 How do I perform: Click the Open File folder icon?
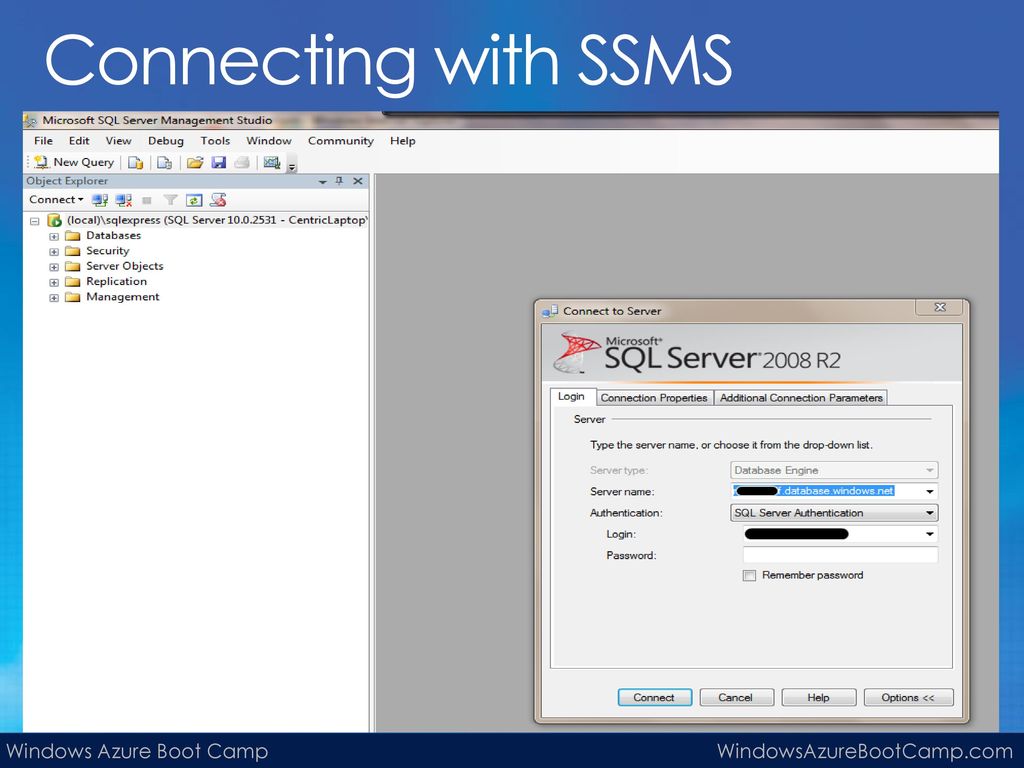(x=195, y=163)
